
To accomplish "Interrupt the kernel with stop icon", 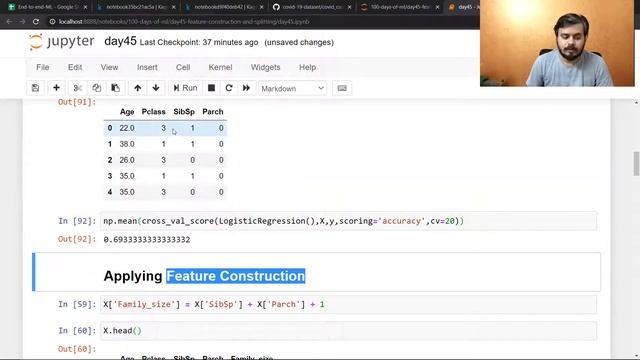I will coord(211,88).
